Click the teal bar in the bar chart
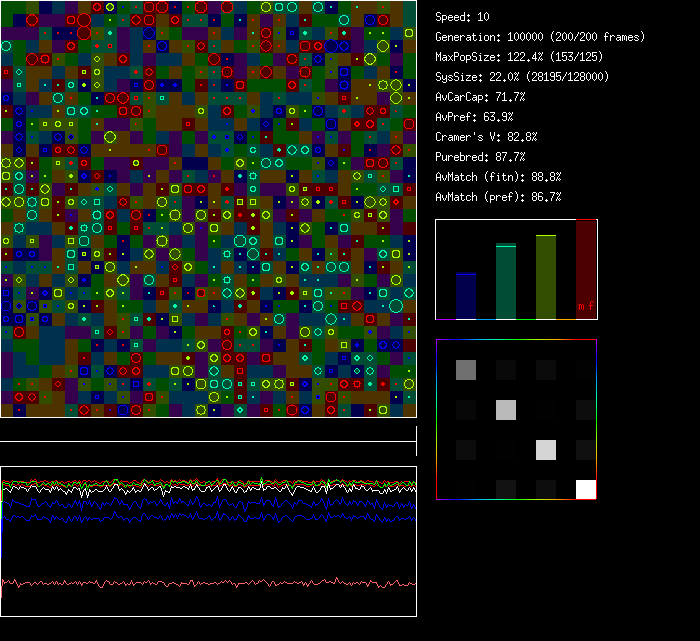 (506, 282)
